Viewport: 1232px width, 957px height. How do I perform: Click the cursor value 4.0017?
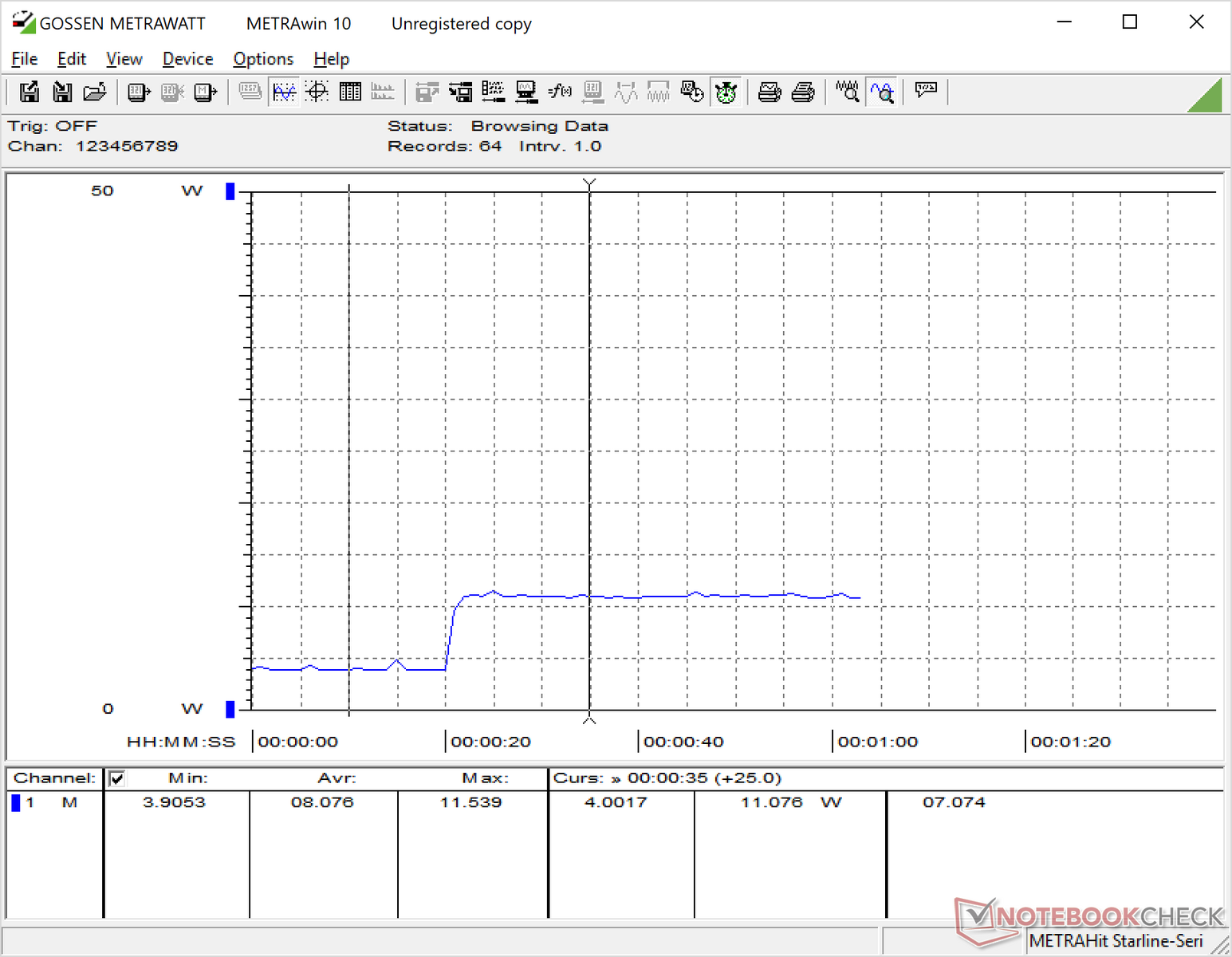pos(616,802)
